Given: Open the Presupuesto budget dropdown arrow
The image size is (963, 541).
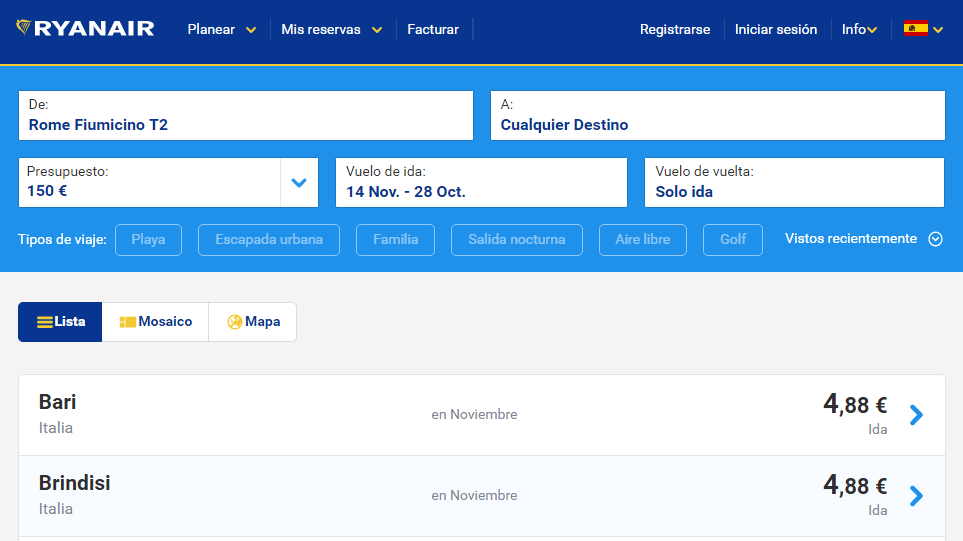Looking at the screenshot, I should [x=299, y=182].
